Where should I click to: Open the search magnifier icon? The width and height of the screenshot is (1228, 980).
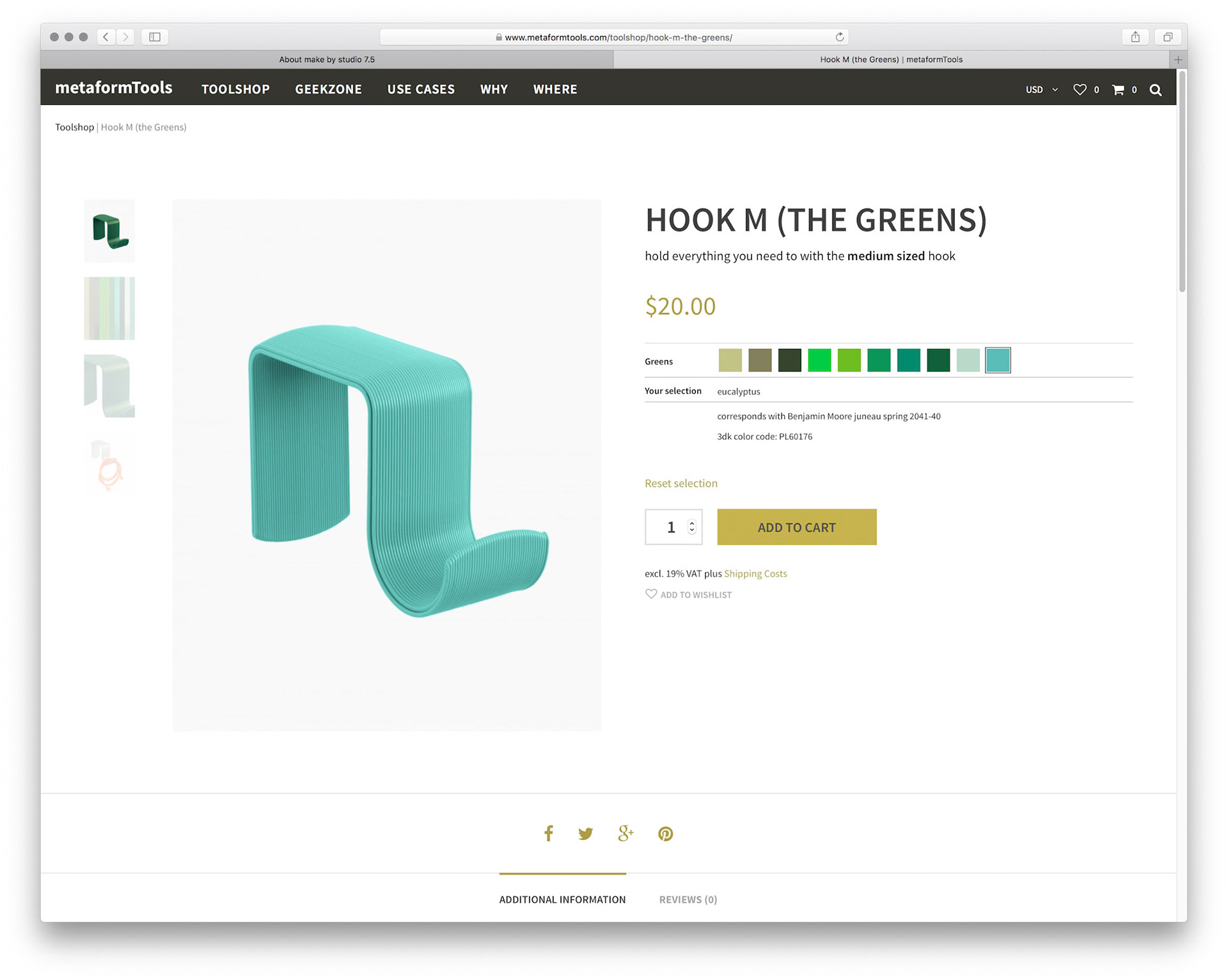coord(1155,90)
